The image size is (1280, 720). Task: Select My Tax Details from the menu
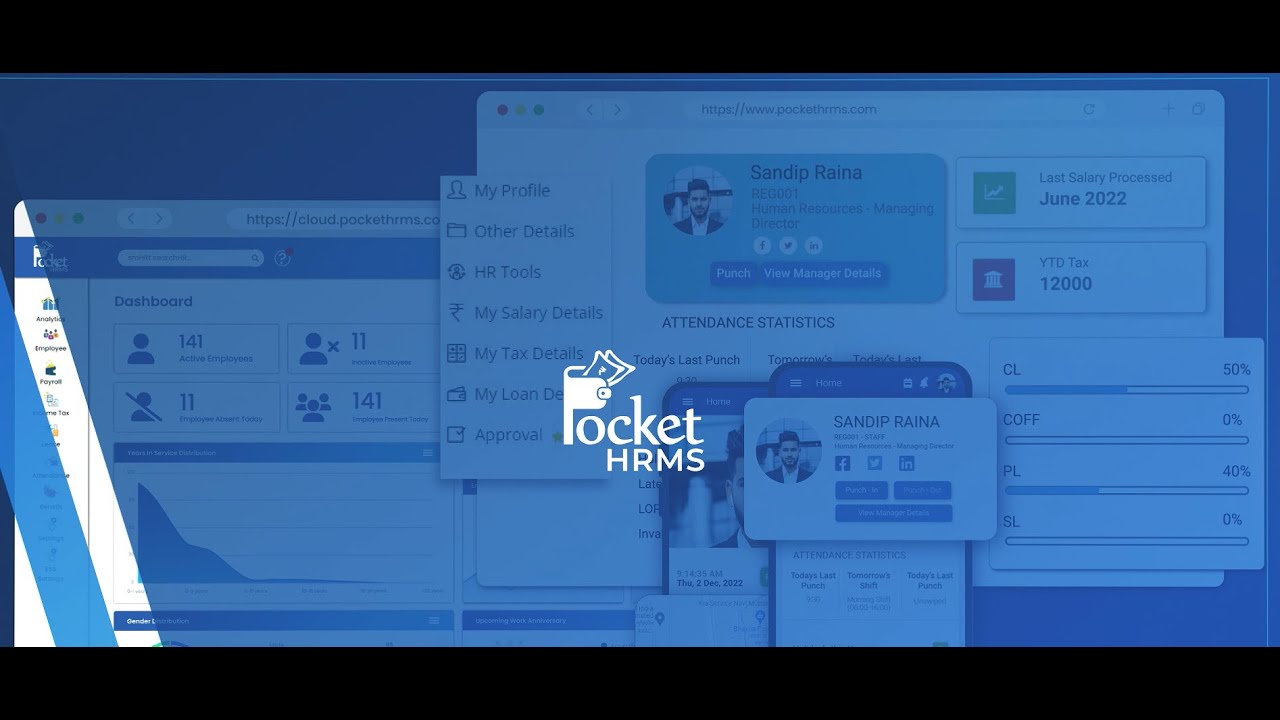pyautogui.click(x=514, y=354)
